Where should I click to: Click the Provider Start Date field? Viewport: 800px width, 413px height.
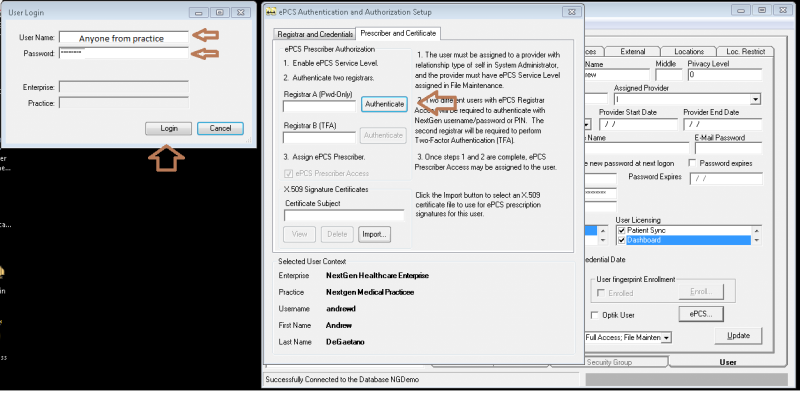638,124
